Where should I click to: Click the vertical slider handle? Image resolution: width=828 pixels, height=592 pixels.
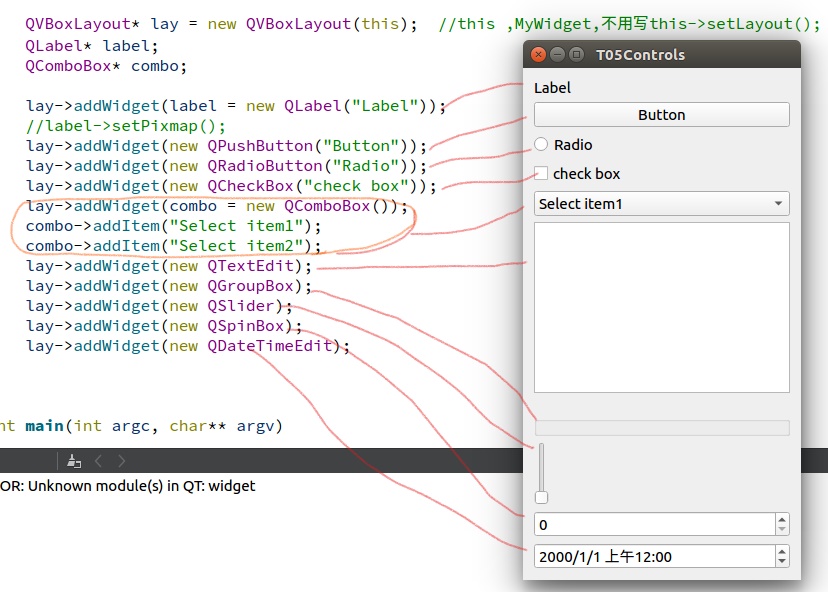pyautogui.click(x=541, y=497)
